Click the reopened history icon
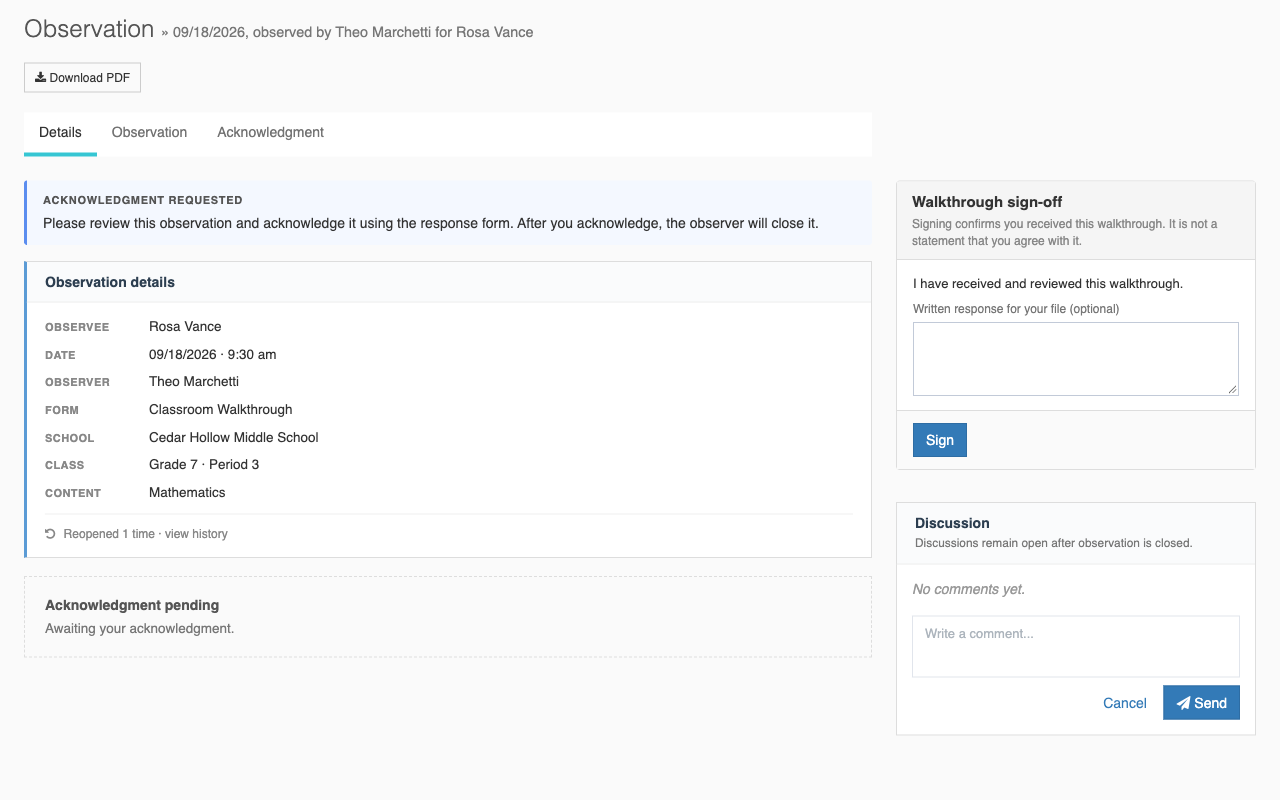 (50, 534)
